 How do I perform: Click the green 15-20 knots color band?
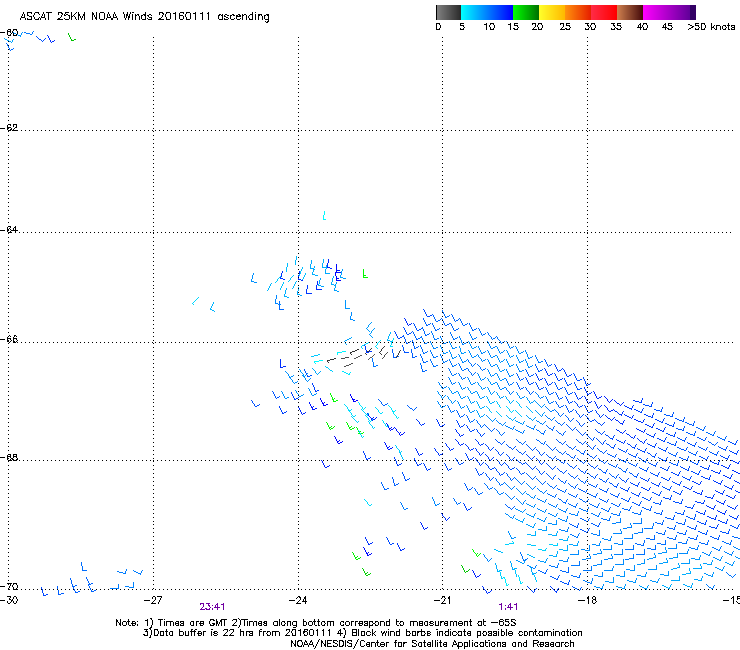(526, 12)
